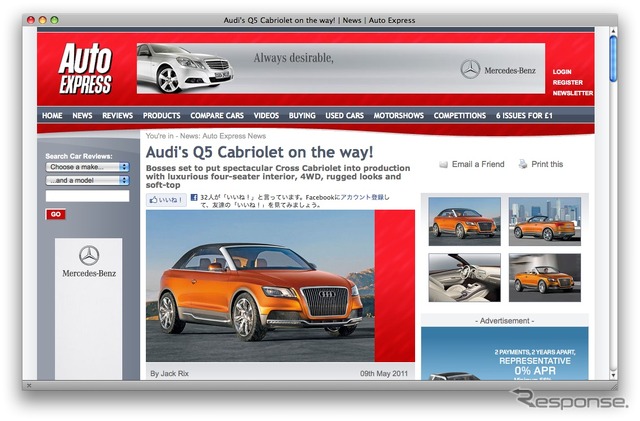The image size is (640, 421).
Task: View the car interior thumbnail image
Action: coord(464,277)
